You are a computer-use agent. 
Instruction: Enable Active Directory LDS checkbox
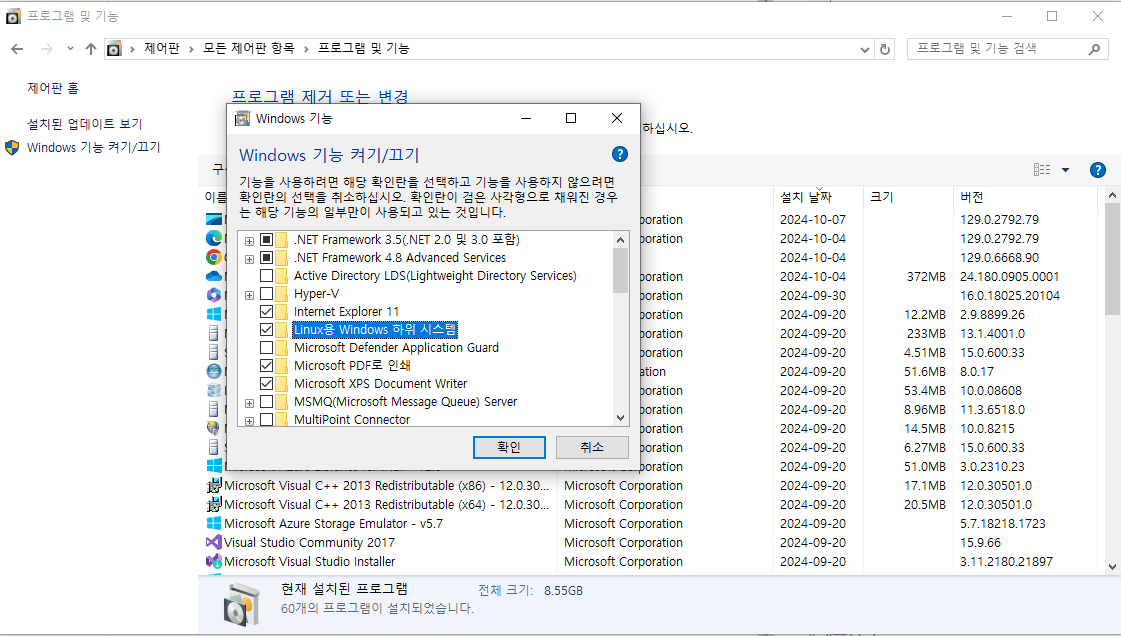coord(267,276)
